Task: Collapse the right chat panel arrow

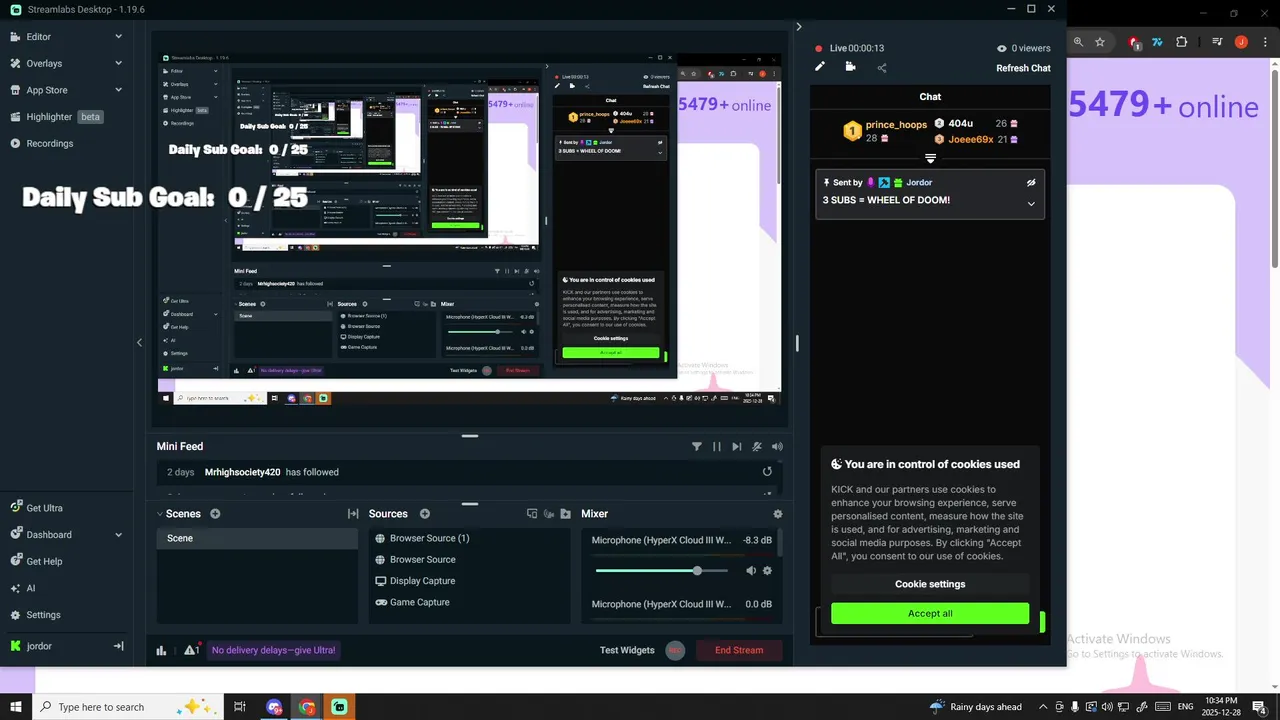Action: (x=798, y=27)
